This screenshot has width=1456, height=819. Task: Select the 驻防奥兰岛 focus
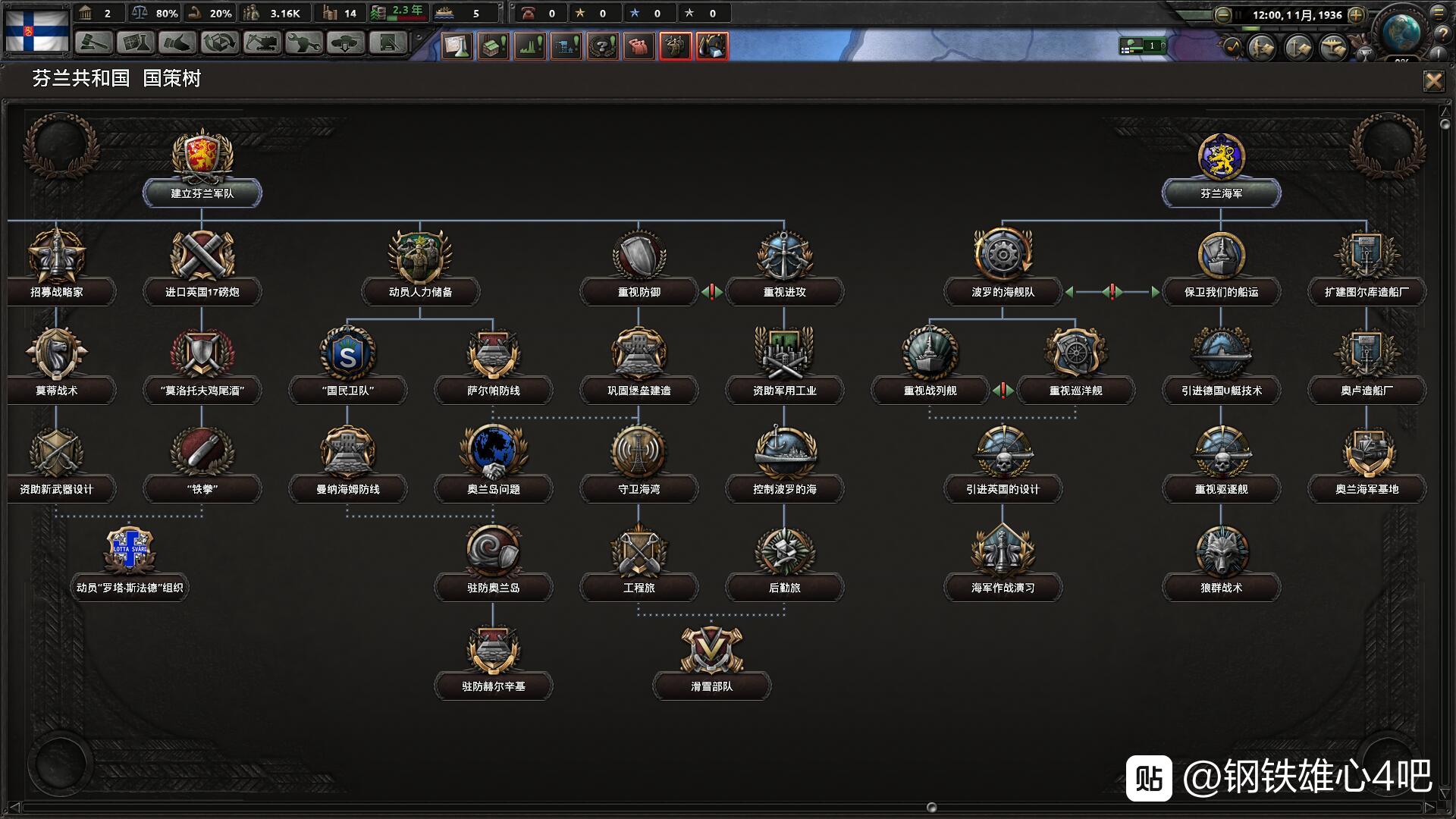493,563
